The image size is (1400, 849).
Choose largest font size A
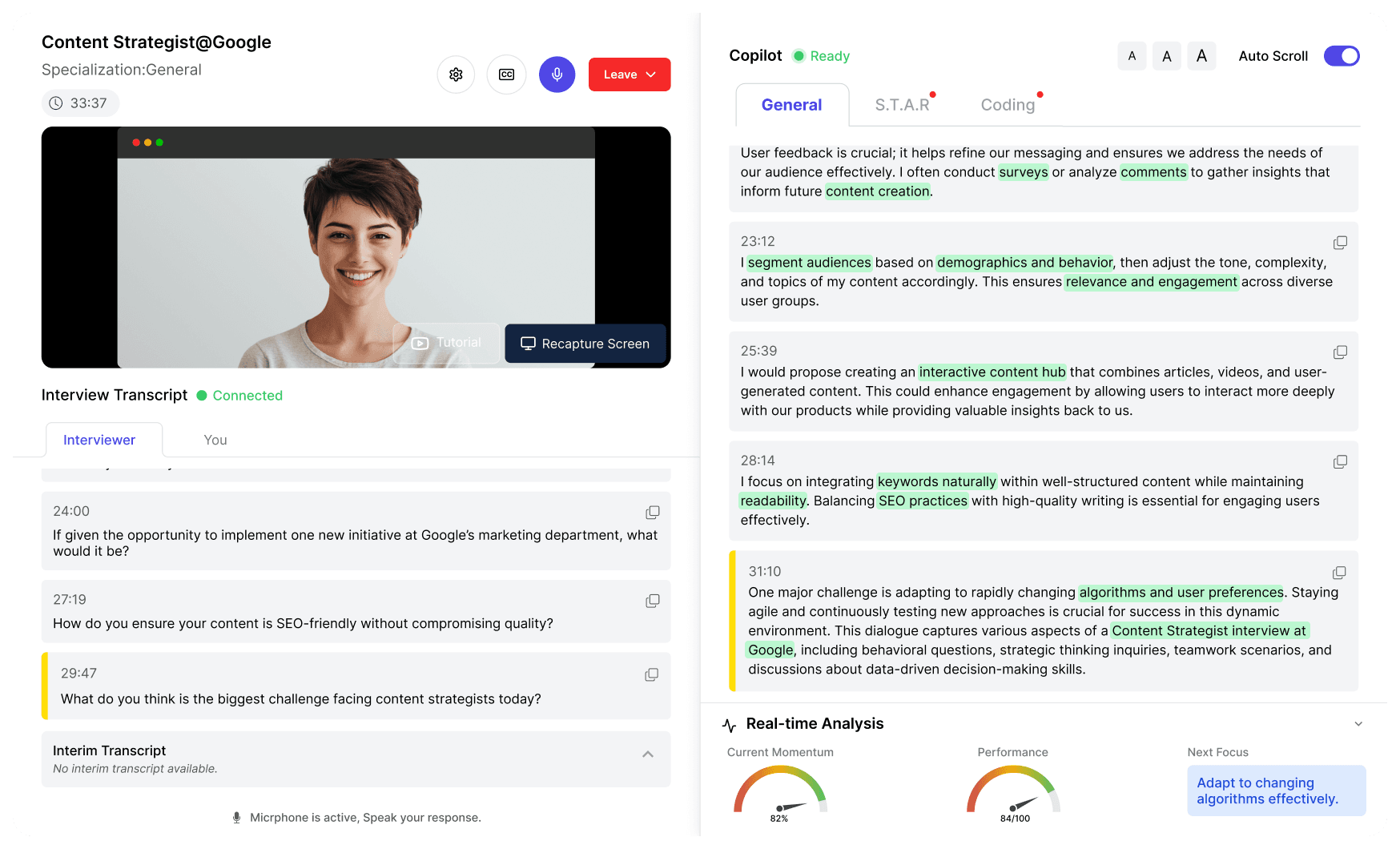(x=1201, y=56)
